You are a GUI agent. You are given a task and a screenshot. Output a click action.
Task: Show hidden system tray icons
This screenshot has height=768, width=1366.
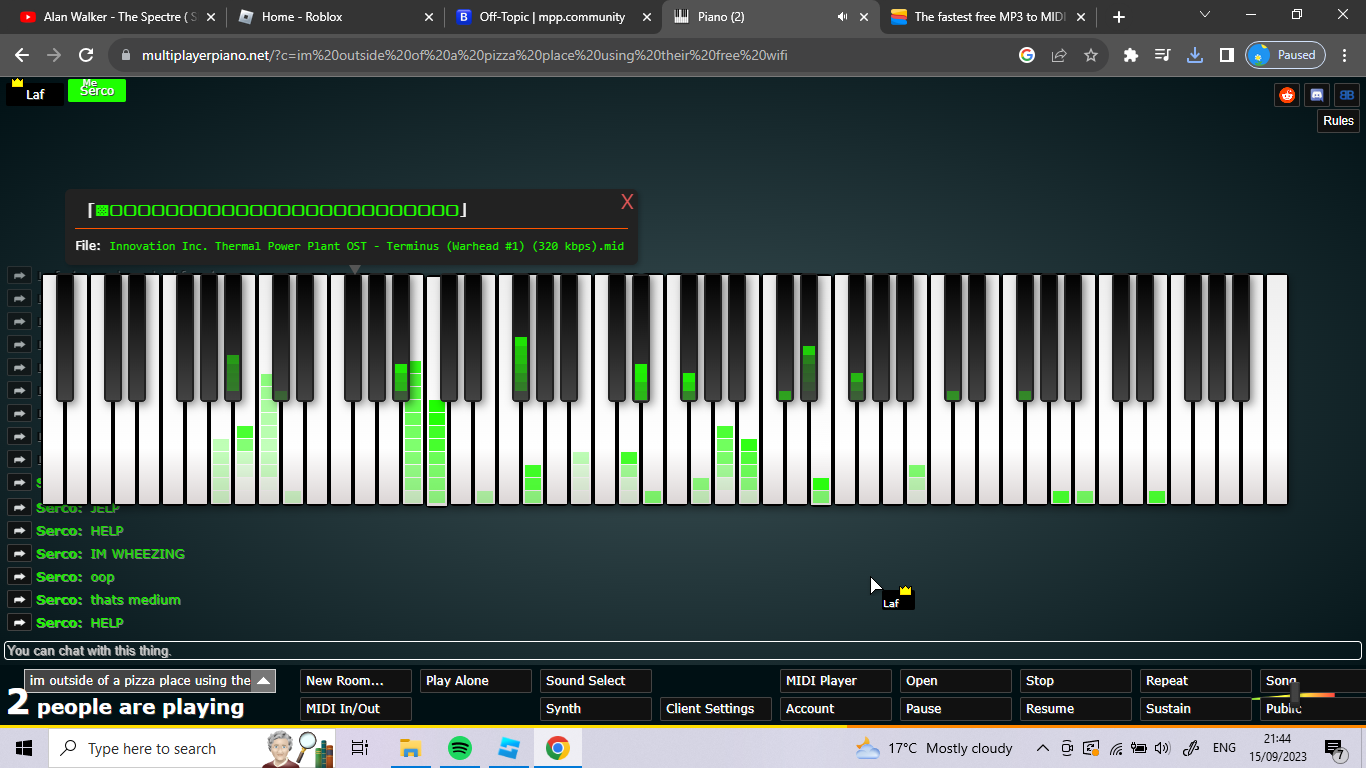point(1042,748)
